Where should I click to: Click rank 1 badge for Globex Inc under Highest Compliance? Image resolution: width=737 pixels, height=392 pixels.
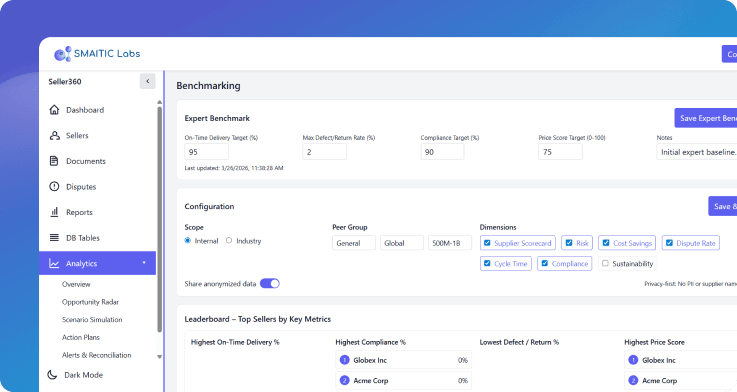click(345, 360)
